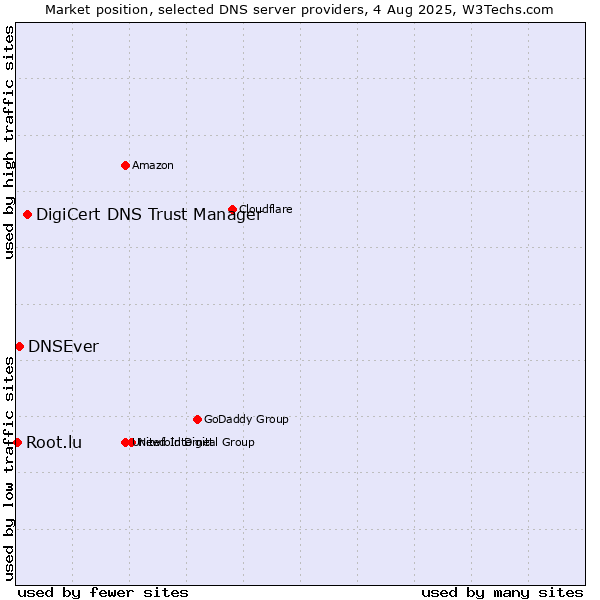Click the Root.lu red marker
600x600 pixels.
17,443
